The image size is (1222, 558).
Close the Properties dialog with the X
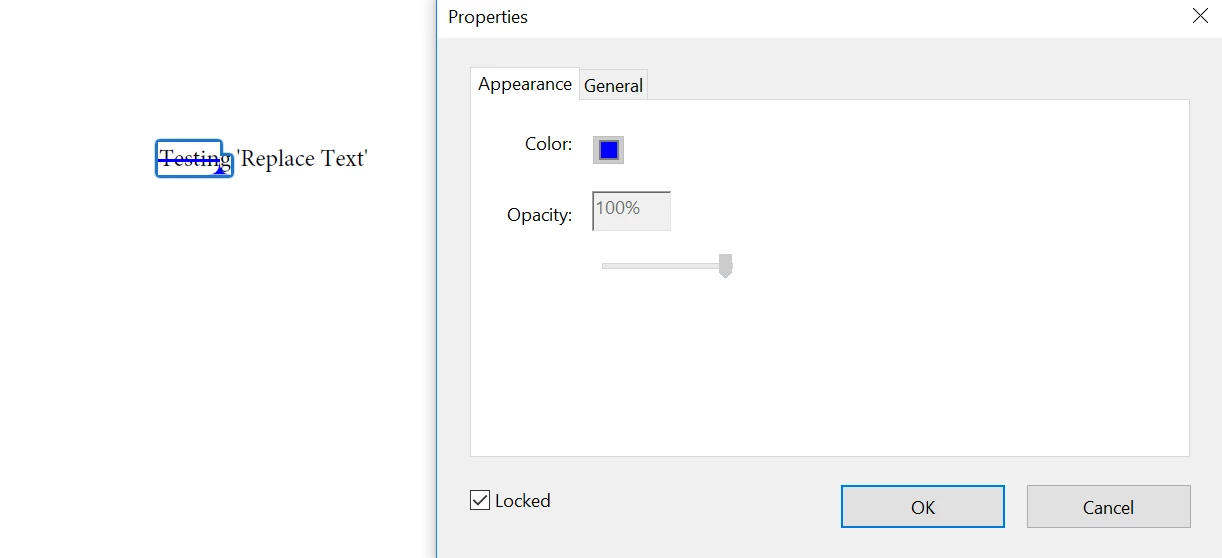click(1200, 16)
